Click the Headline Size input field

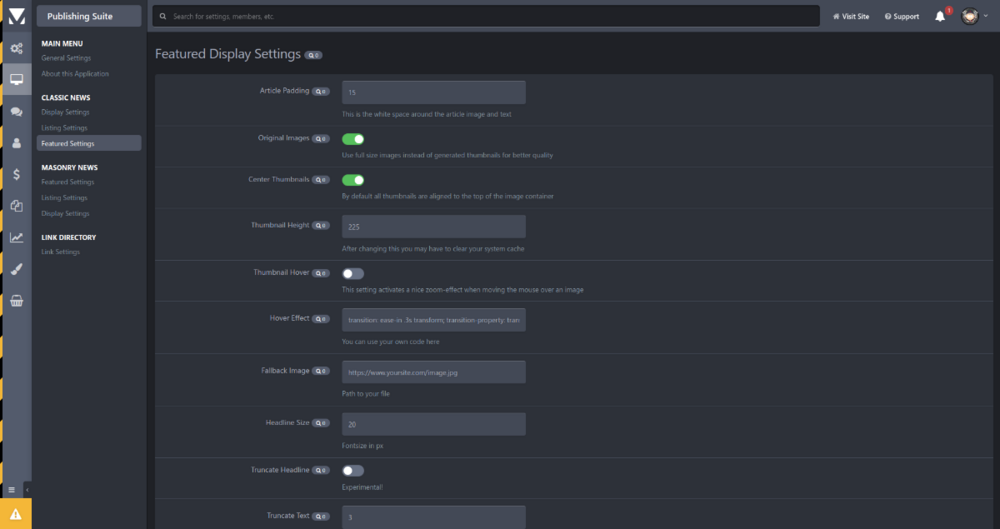click(434, 424)
